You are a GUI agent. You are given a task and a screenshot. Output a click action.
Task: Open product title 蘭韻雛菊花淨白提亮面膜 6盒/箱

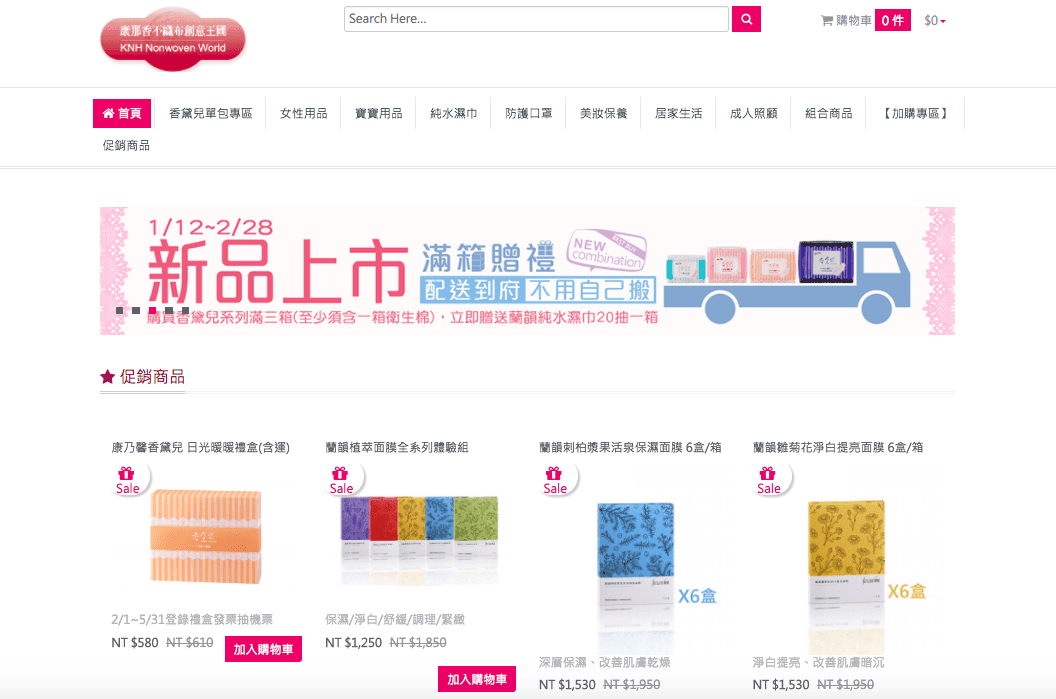click(x=838, y=447)
